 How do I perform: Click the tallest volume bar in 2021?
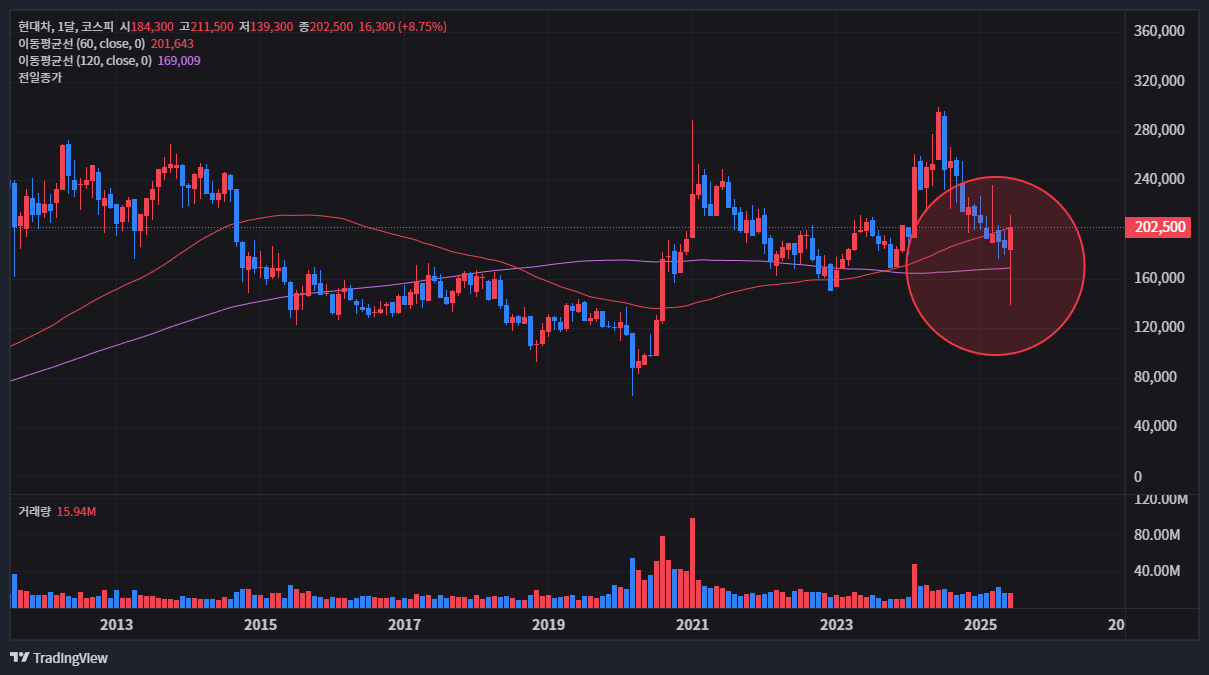[x=692, y=563]
